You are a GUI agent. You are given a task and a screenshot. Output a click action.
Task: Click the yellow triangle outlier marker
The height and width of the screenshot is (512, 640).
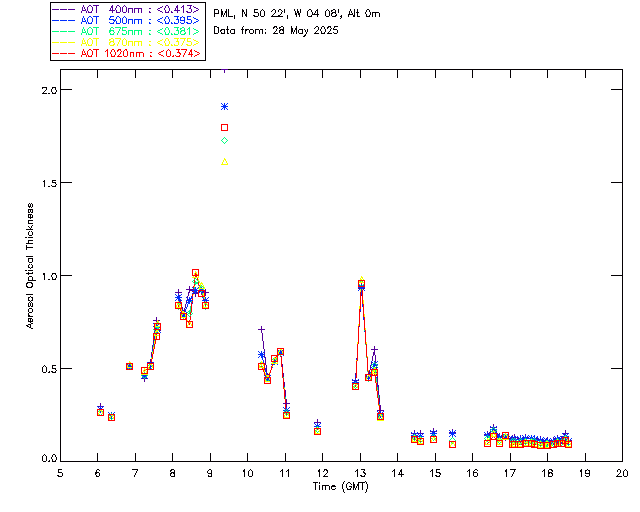(224, 162)
